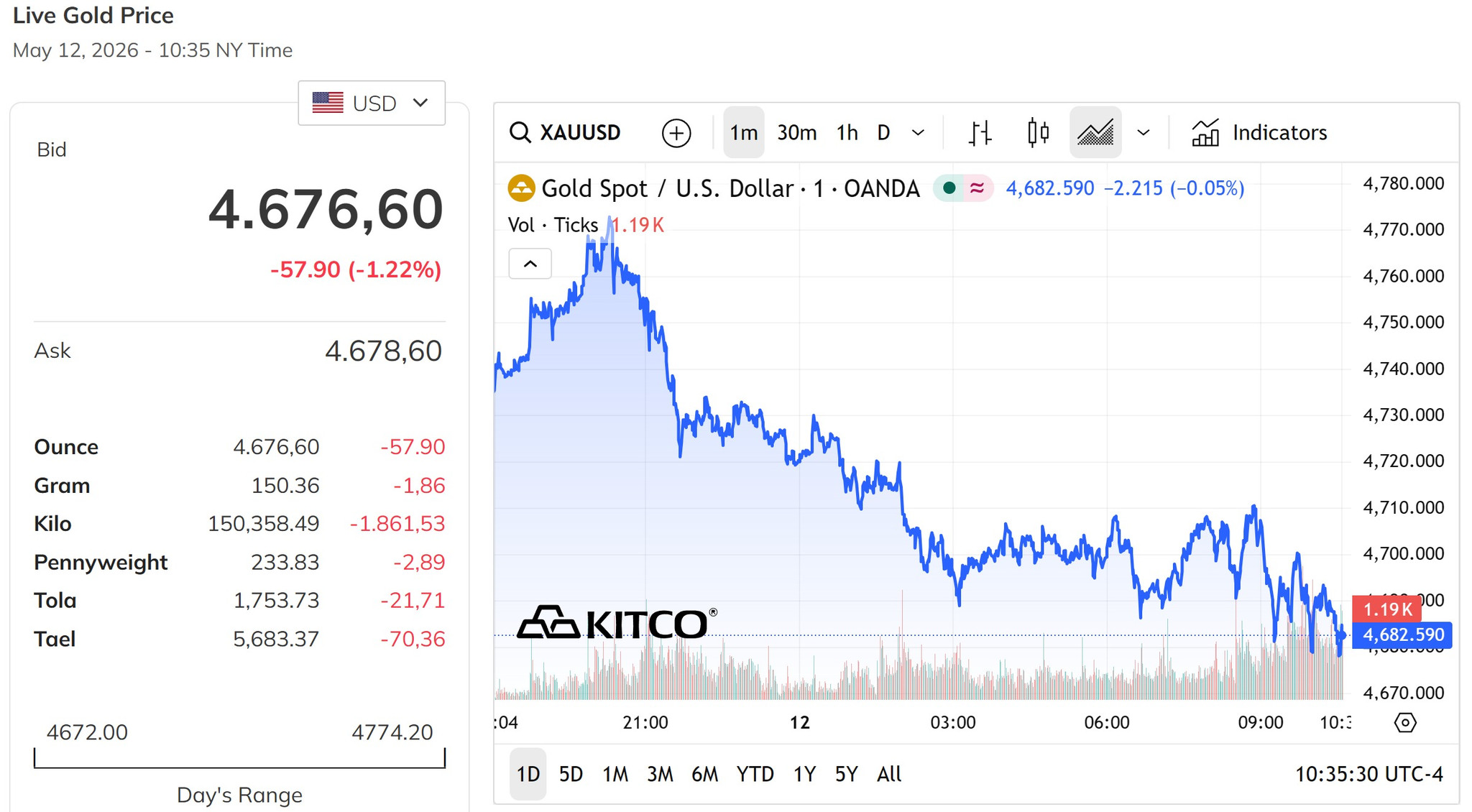Open the USD currency dropdown
Viewport: 1472px width, 812px height.
click(x=372, y=103)
